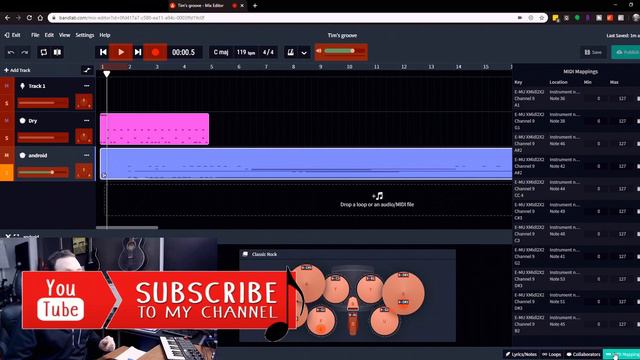Screen dimensions: 640x360
Task: Open the View menu
Action: coord(64,35)
